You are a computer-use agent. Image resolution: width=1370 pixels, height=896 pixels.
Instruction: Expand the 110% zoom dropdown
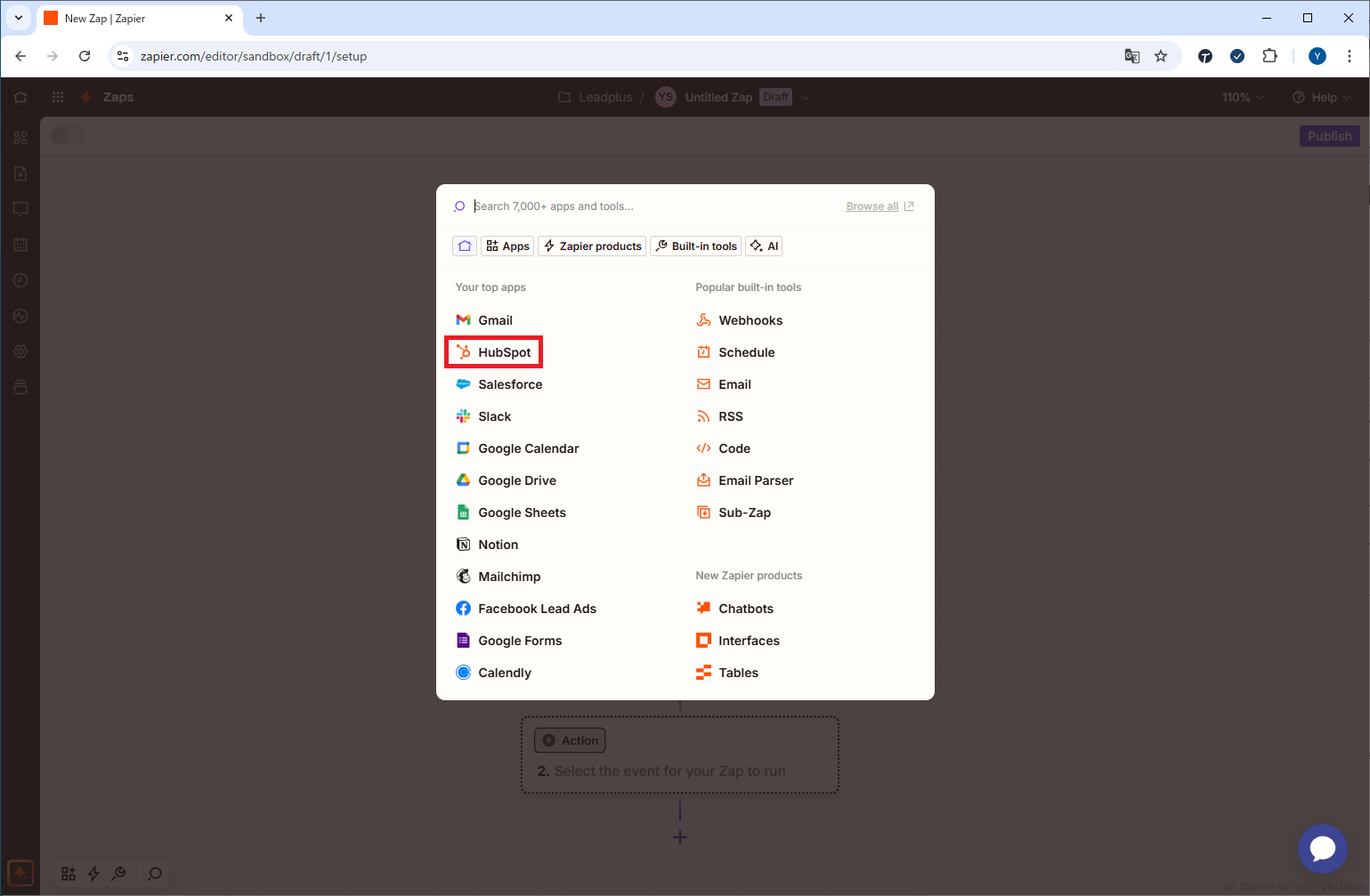point(1243,97)
